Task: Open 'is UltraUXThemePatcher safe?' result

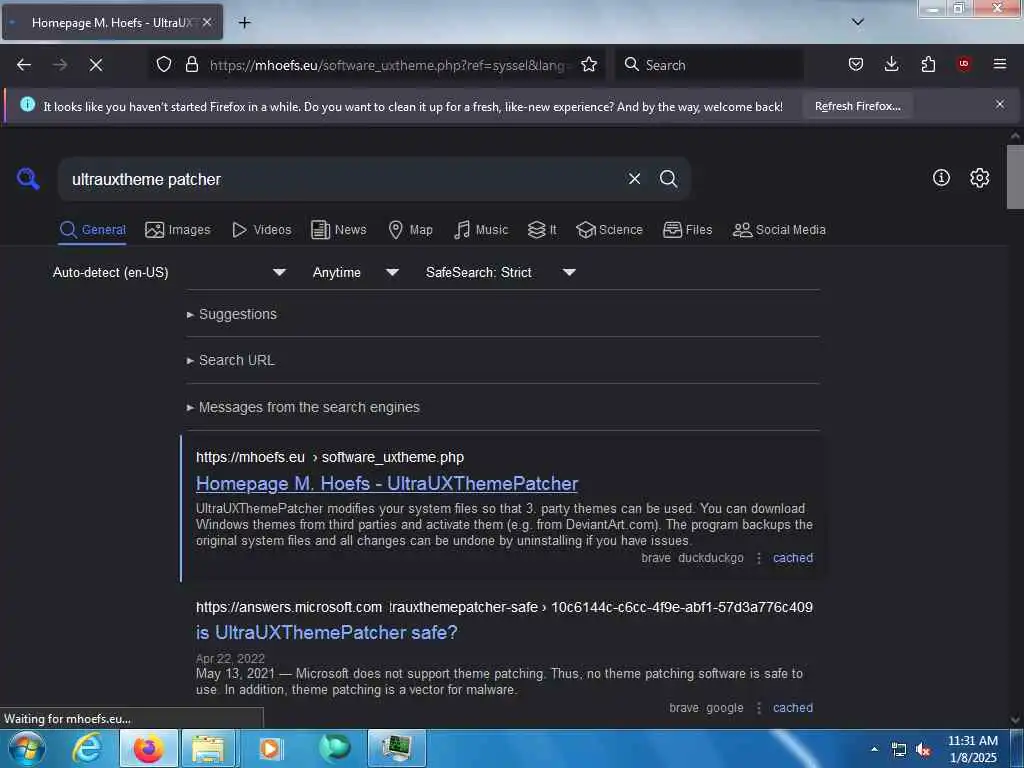Action: coord(327,632)
